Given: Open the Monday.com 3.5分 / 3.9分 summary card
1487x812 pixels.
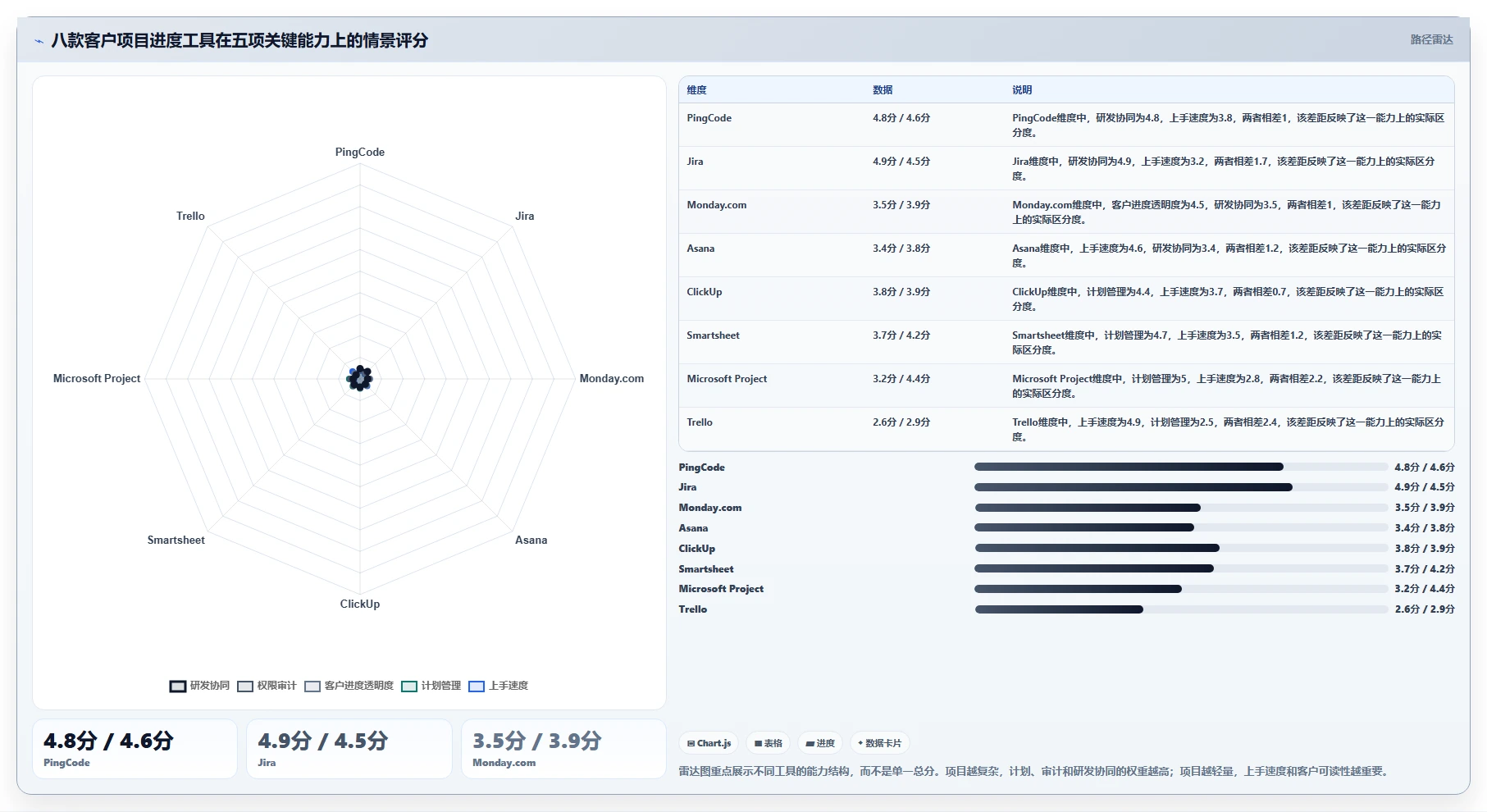Looking at the screenshot, I should pos(563,749).
